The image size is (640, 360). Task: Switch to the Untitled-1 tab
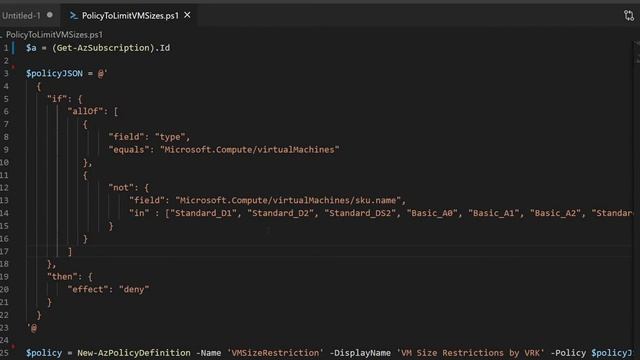coord(21,16)
